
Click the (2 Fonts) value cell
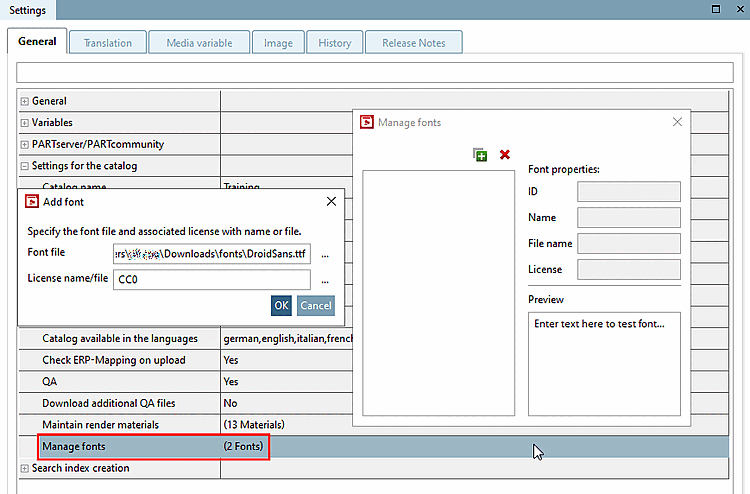coord(243,446)
